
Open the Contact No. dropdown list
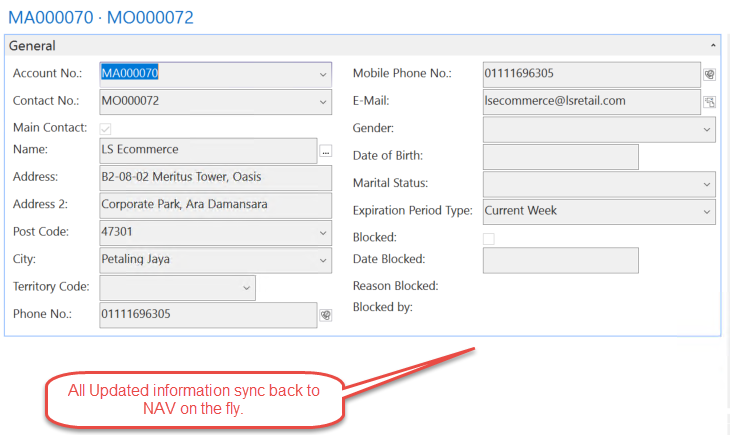323,102
